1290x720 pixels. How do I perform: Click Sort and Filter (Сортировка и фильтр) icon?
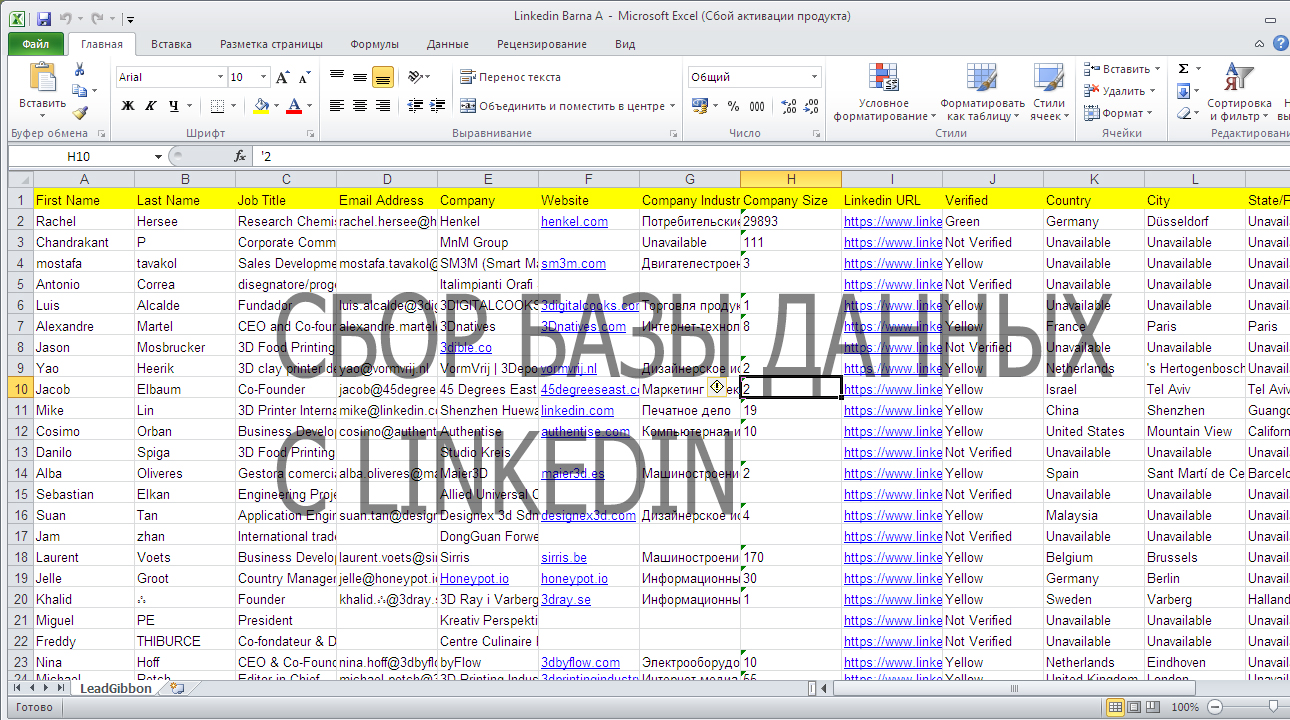(1239, 78)
